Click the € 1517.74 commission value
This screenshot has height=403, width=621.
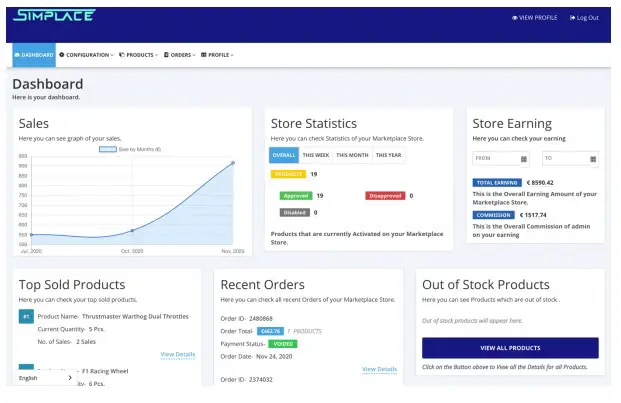click(533, 215)
